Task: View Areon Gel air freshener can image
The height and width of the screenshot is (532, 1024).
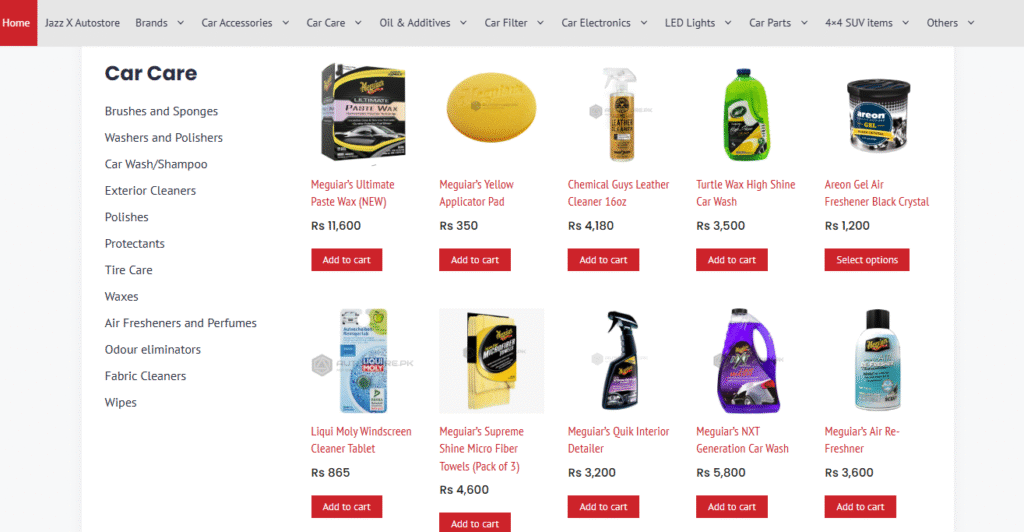Action: pyautogui.click(x=876, y=114)
